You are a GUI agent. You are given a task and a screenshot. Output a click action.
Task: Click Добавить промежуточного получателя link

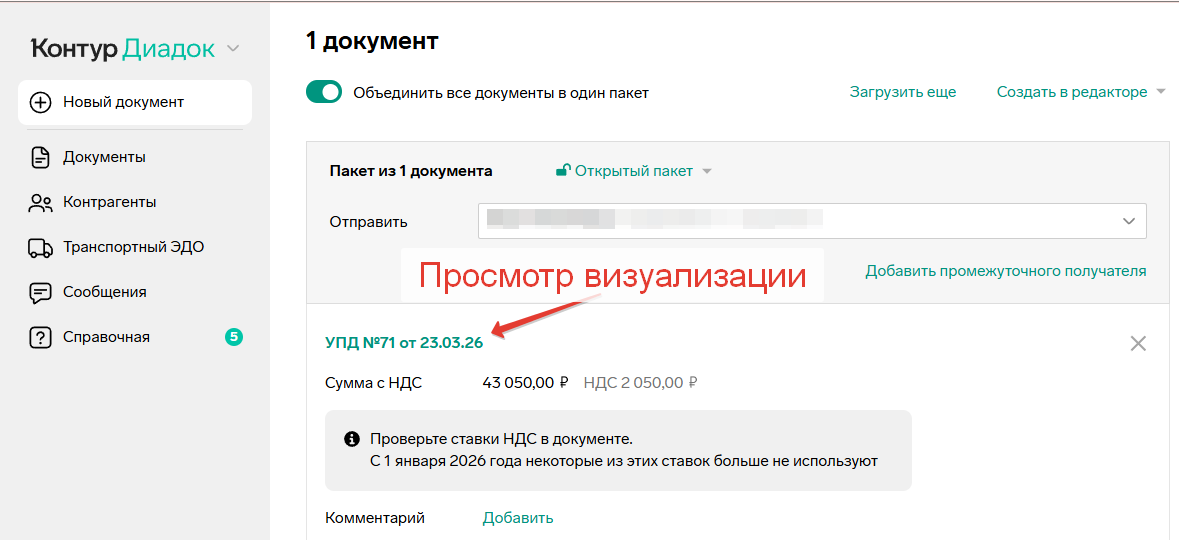1006,272
